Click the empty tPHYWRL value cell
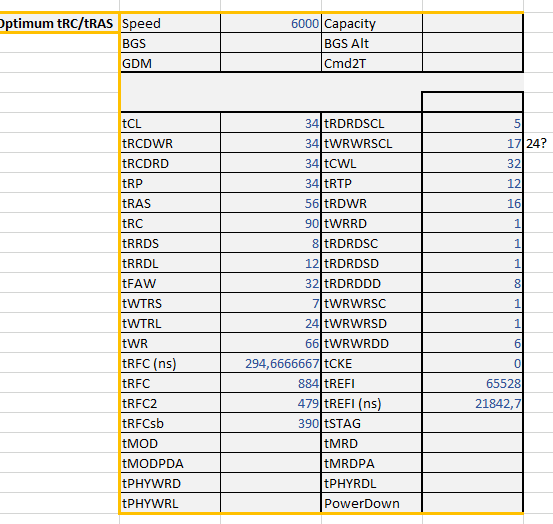Screen dimensions: 553x524 (271, 503)
